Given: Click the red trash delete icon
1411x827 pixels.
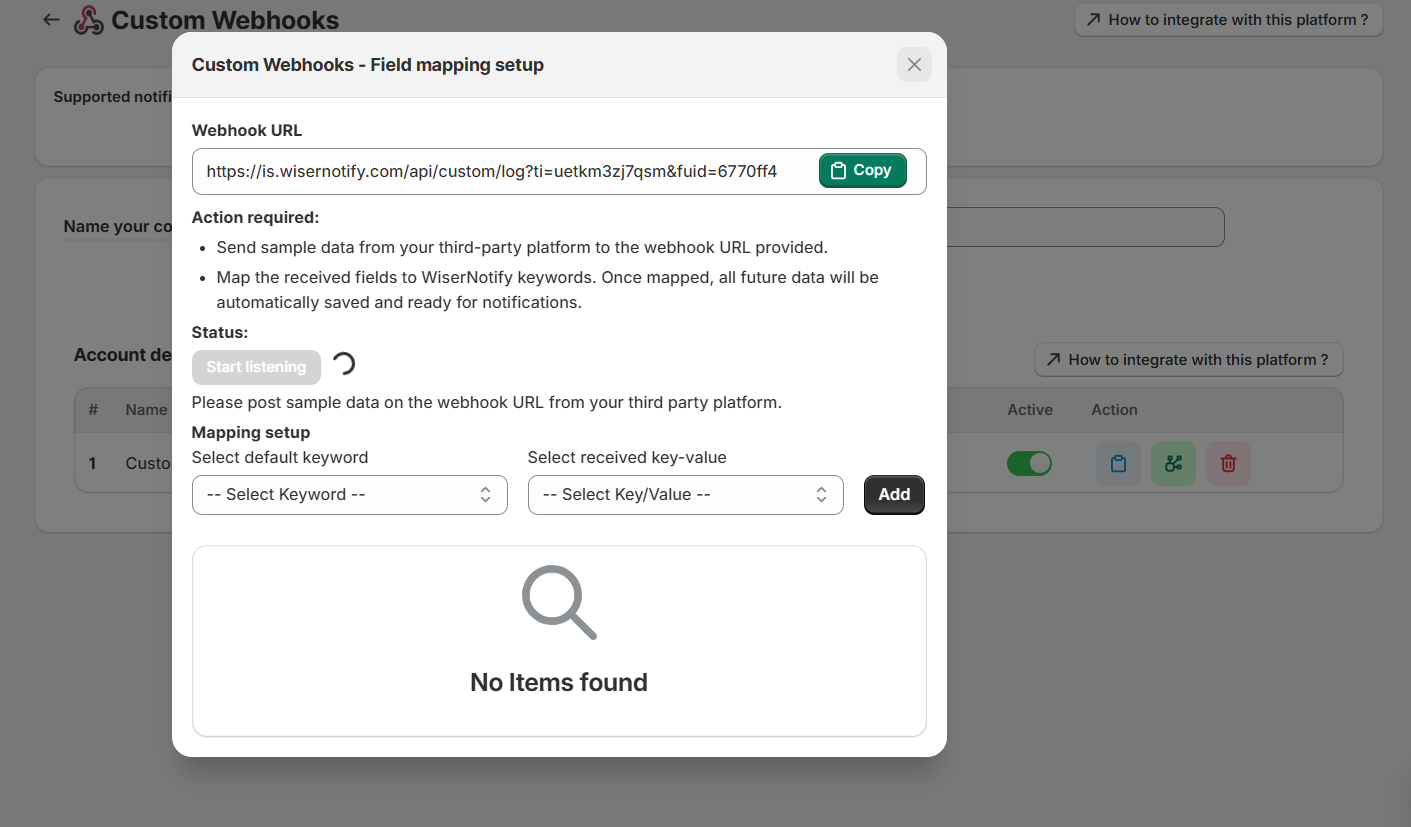Looking at the screenshot, I should [1228, 464].
